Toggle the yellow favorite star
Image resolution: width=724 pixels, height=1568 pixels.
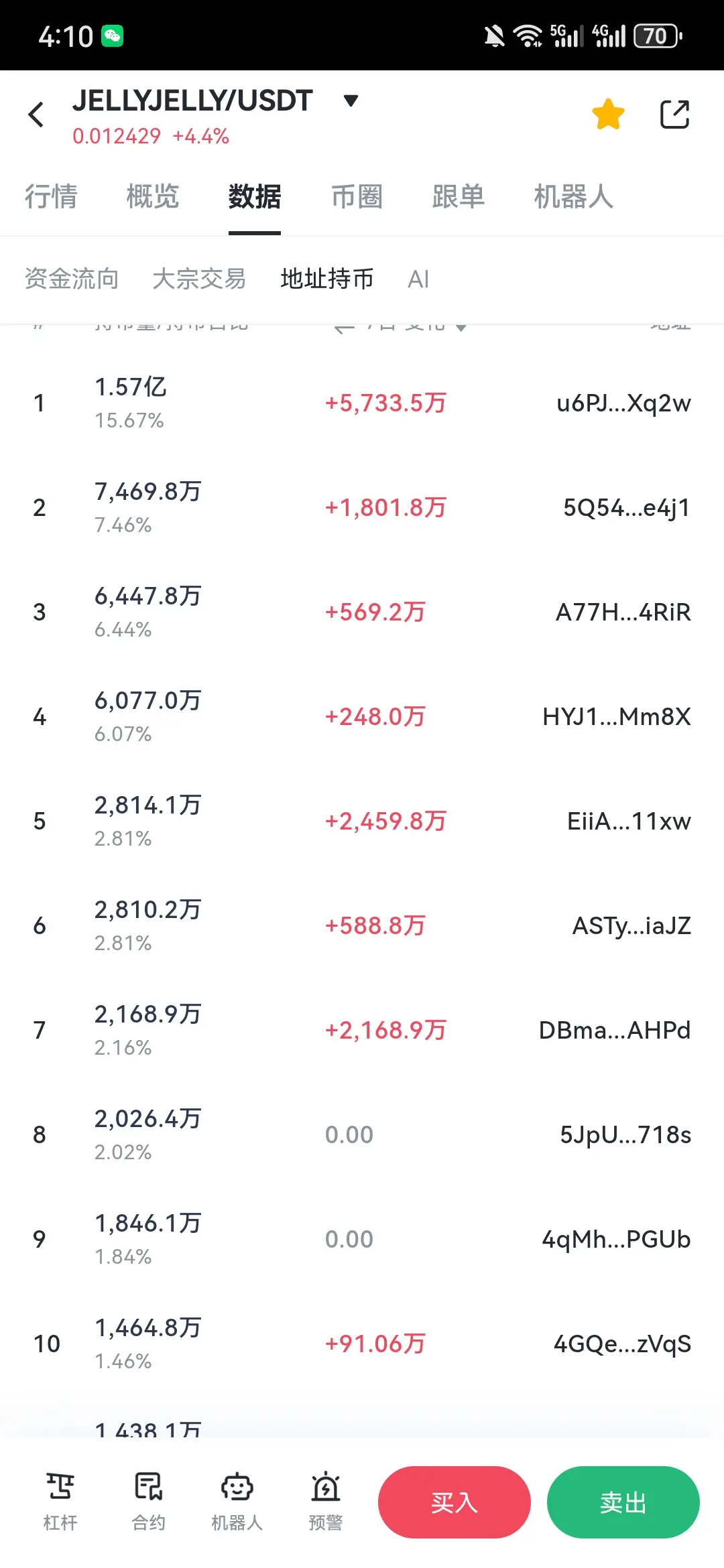(608, 114)
